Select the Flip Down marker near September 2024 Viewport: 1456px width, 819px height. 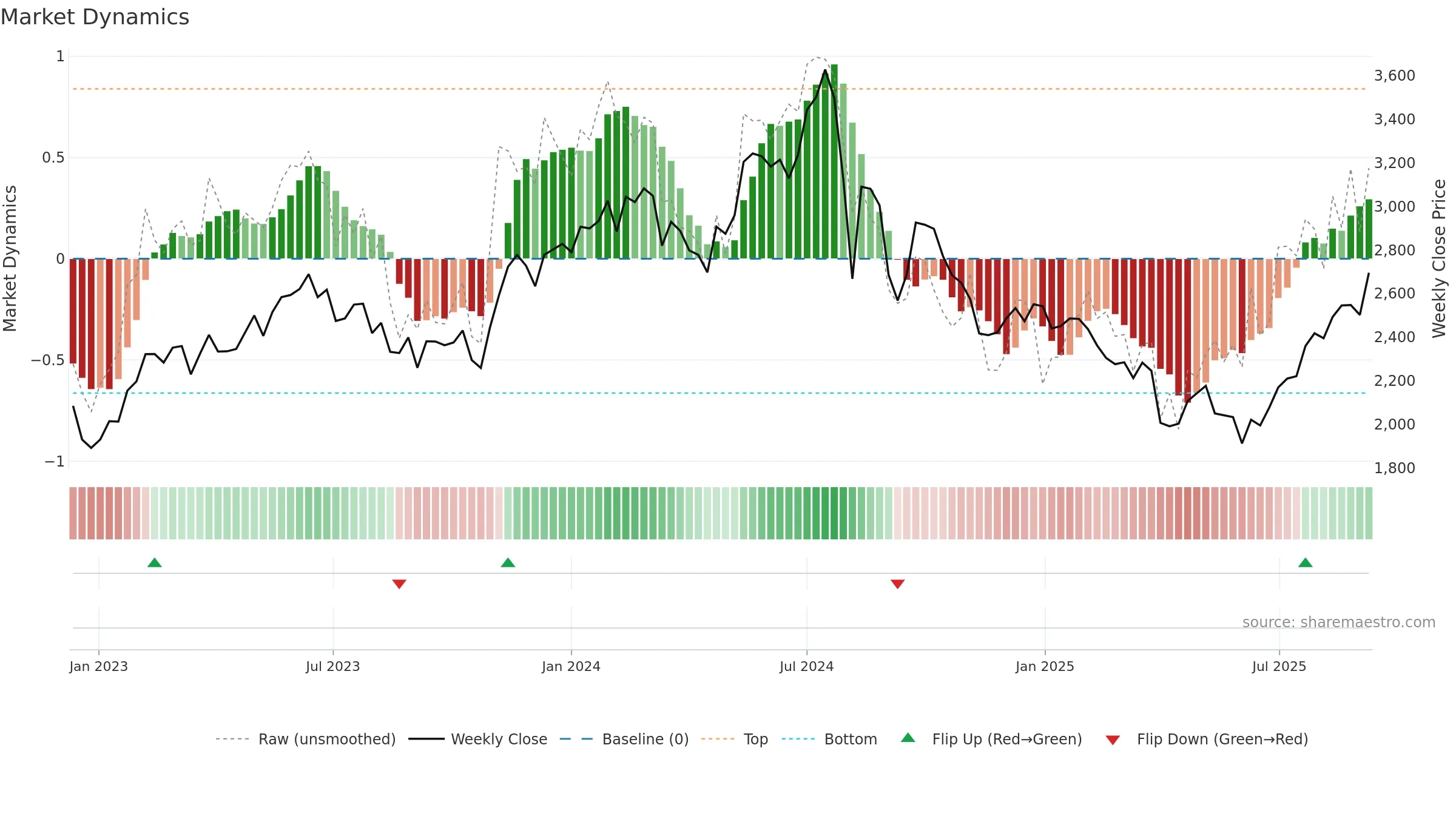[898, 584]
